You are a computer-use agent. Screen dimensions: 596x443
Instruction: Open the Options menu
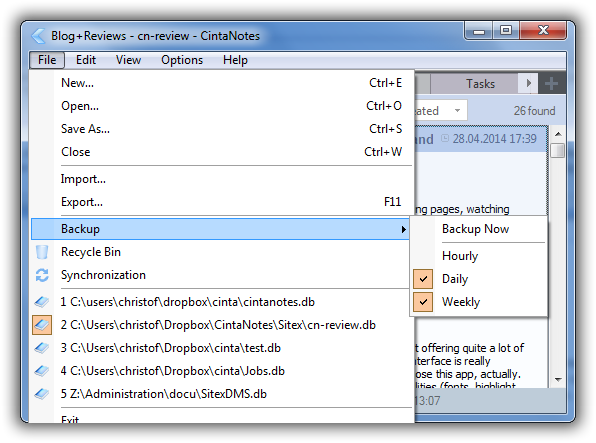point(182,60)
